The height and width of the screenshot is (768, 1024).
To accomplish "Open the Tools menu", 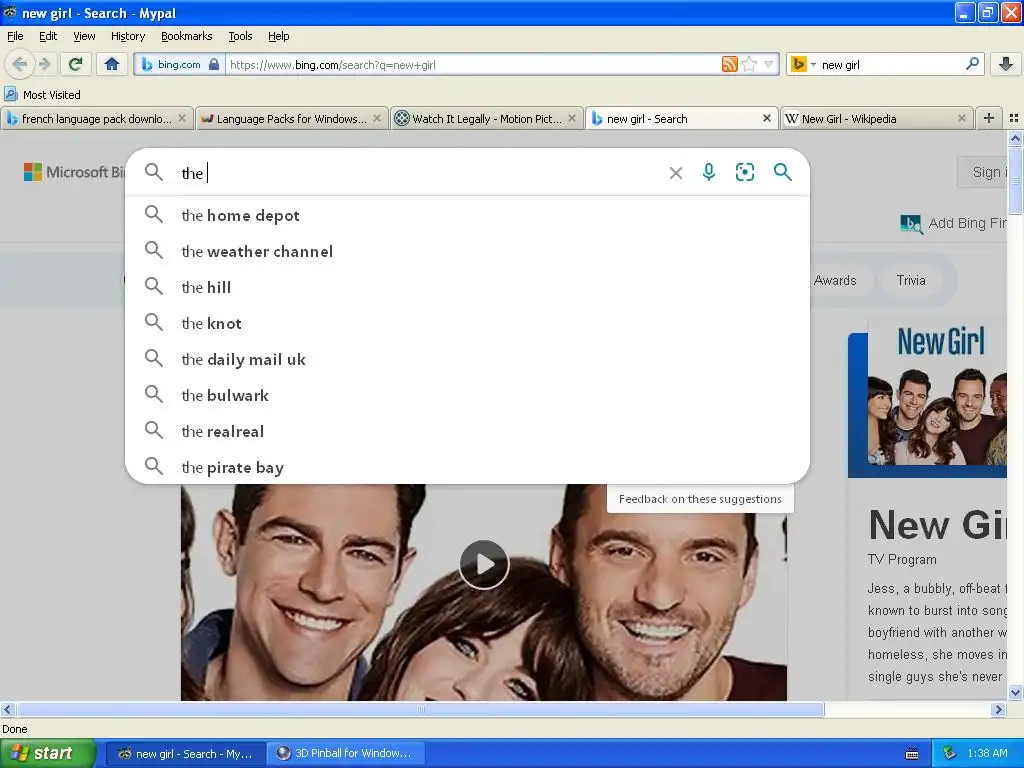I will click(240, 36).
